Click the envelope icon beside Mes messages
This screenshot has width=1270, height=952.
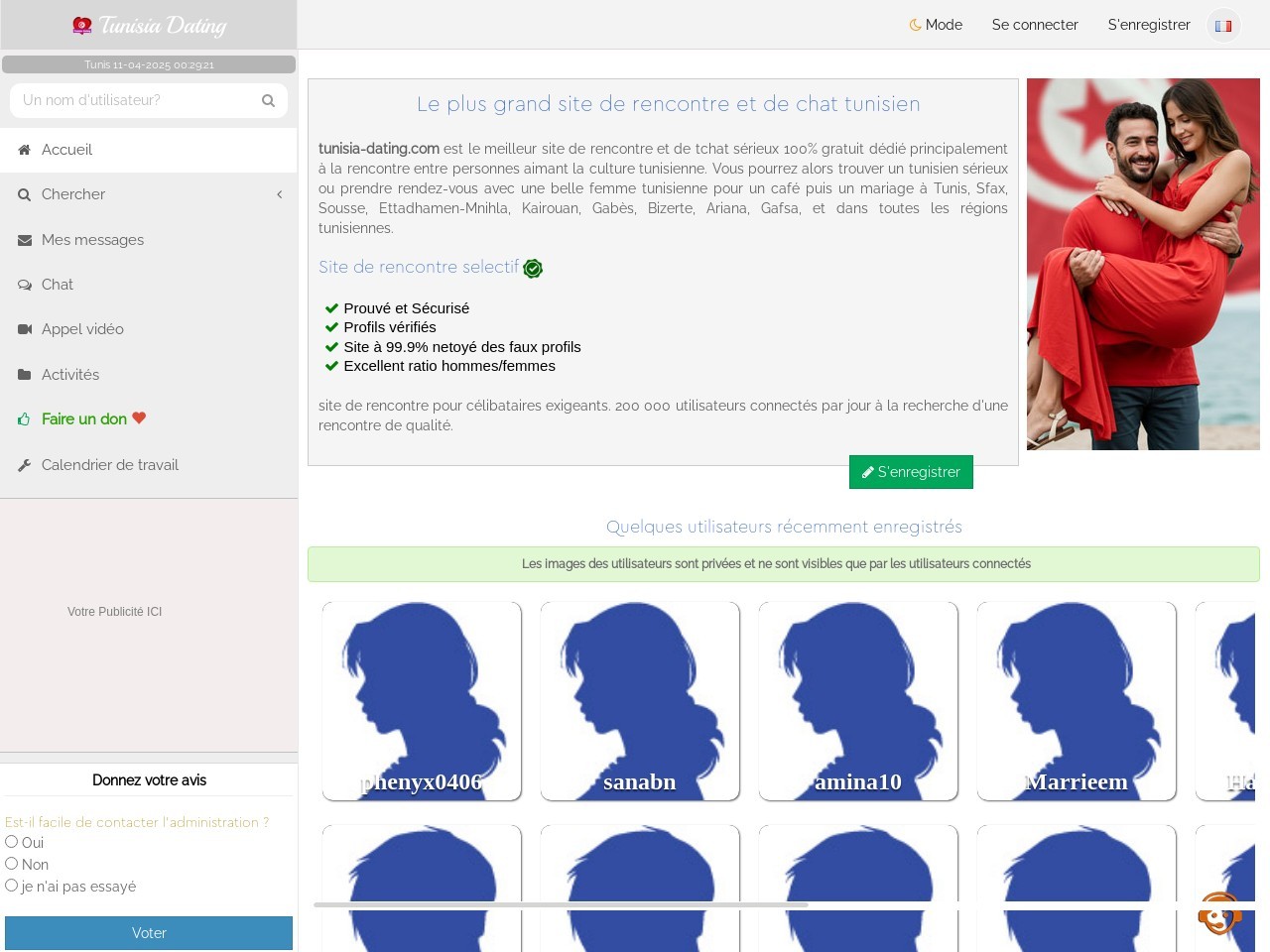click(x=24, y=240)
